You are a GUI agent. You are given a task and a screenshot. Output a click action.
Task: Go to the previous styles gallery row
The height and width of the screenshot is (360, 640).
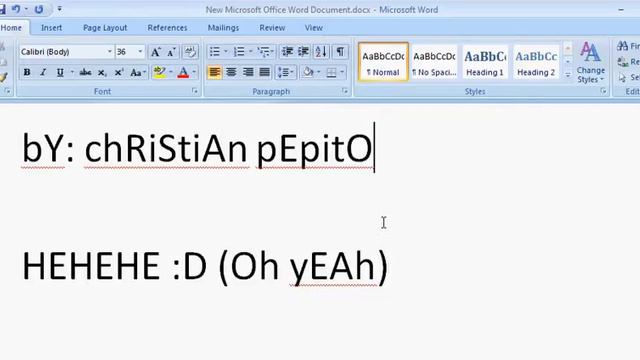point(568,48)
